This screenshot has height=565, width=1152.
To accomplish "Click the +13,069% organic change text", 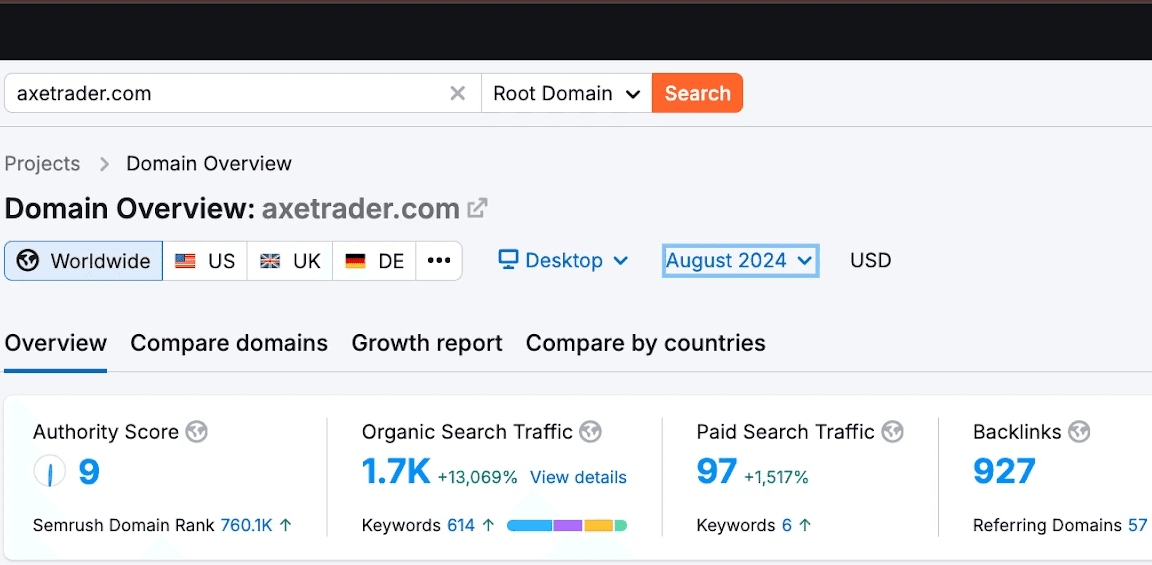I will (x=478, y=478).
